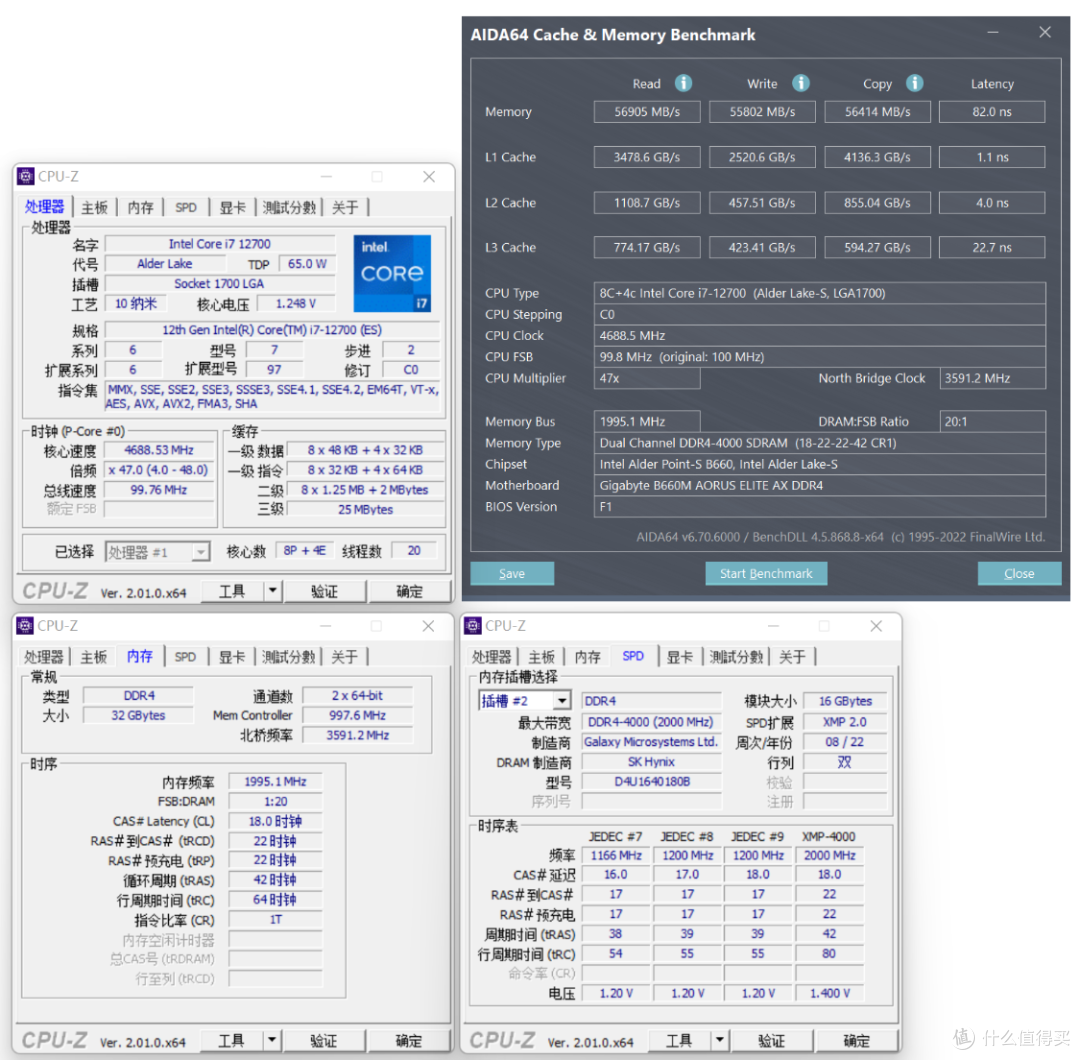Click module size 16 GBytes
1080x1060 pixels.
coord(845,701)
